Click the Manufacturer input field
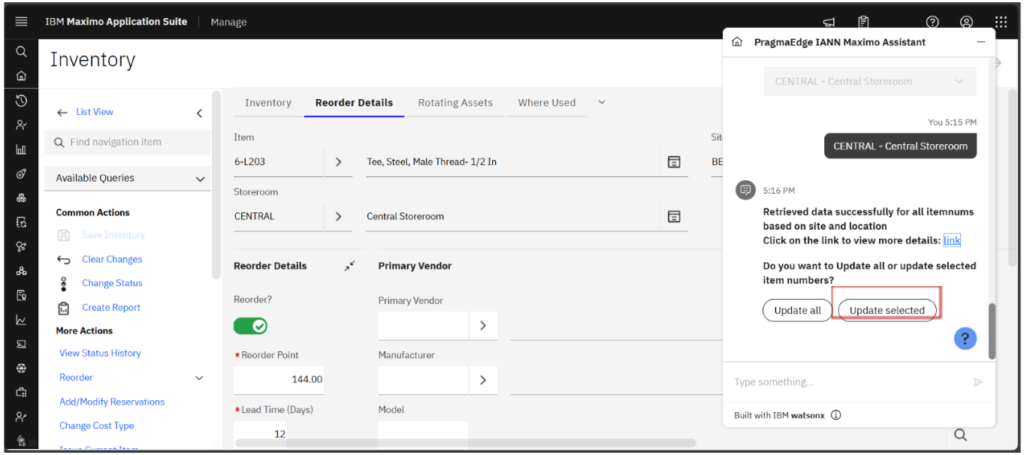Viewport: 1024px width, 455px height. pyautogui.click(x=423, y=380)
